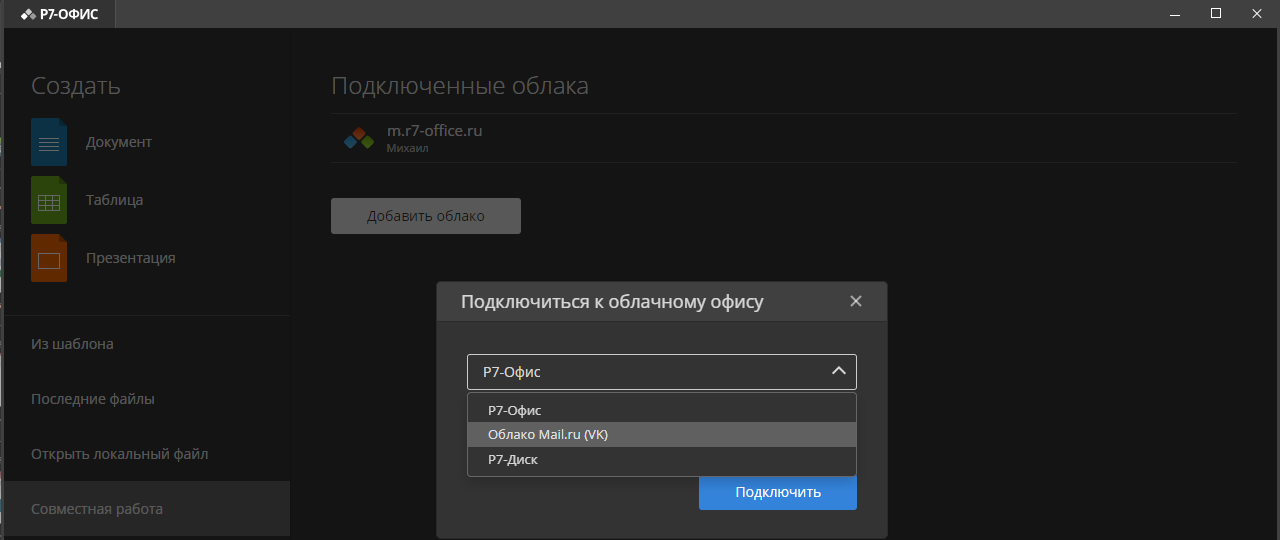The width and height of the screenshot is (1280, 540).
Task: Open Открыть локальный файл in the sidebar
Action: (x=146, y=454)
